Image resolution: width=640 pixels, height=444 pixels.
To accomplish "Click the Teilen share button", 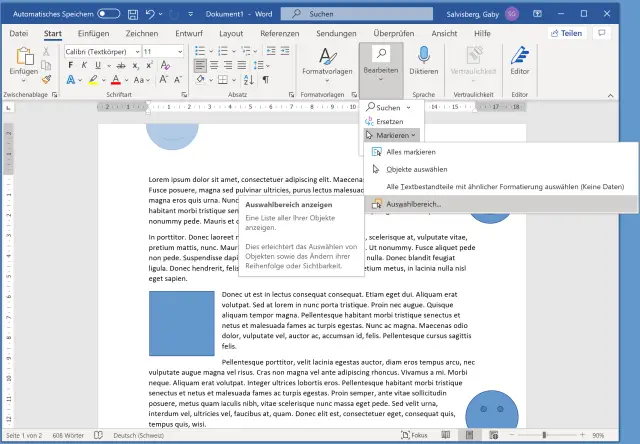I will point(565,33).
